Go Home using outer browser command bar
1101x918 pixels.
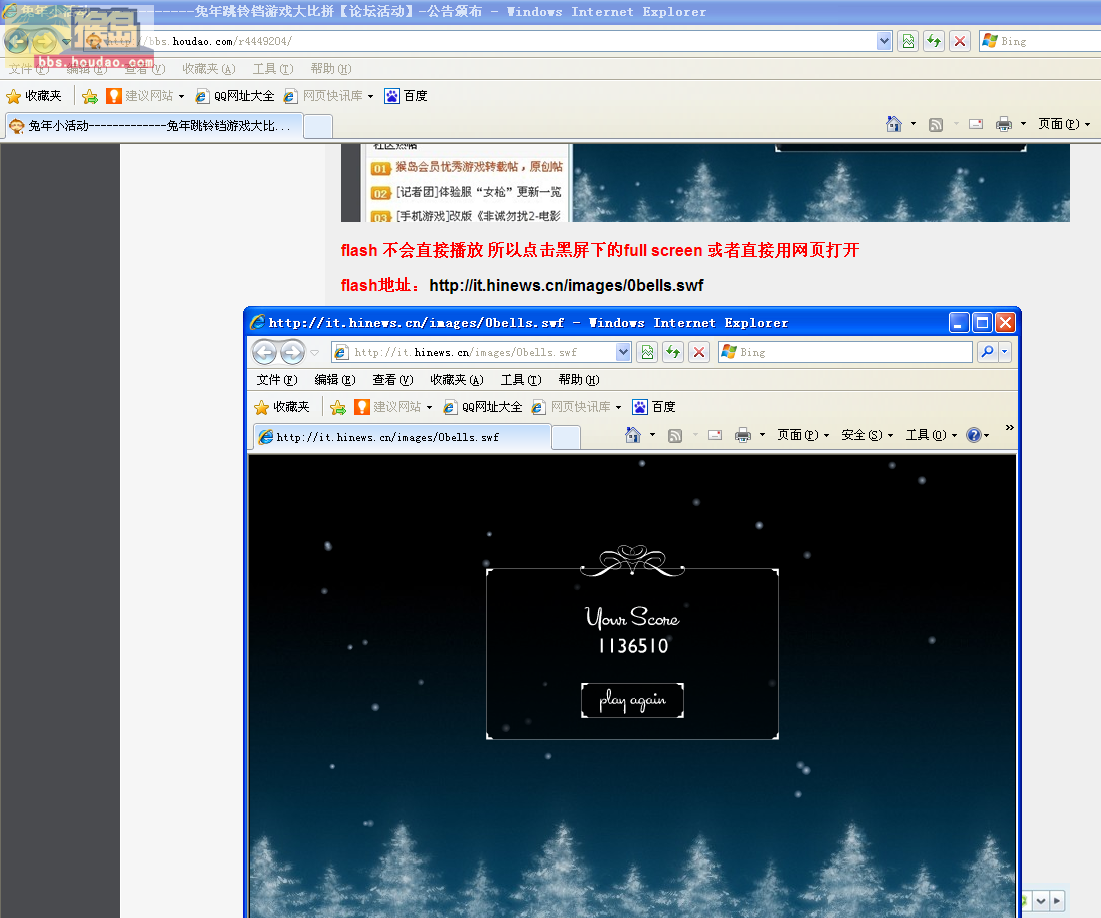(x=893, y=124)
